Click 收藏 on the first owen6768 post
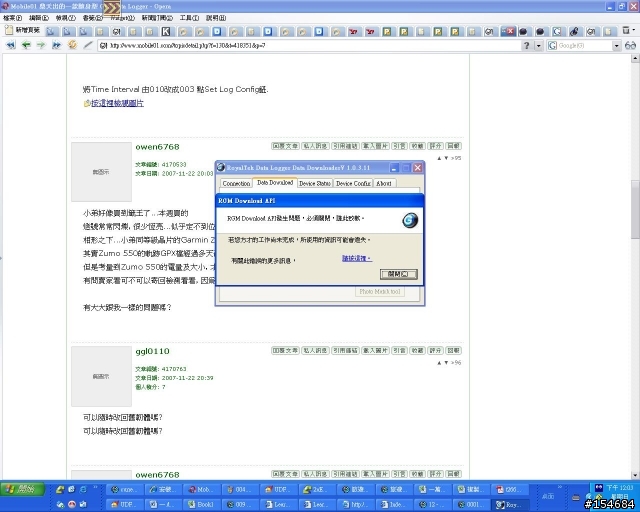Image resolution: width=640 pixels, height=512 pixels. tap(417, 146)
